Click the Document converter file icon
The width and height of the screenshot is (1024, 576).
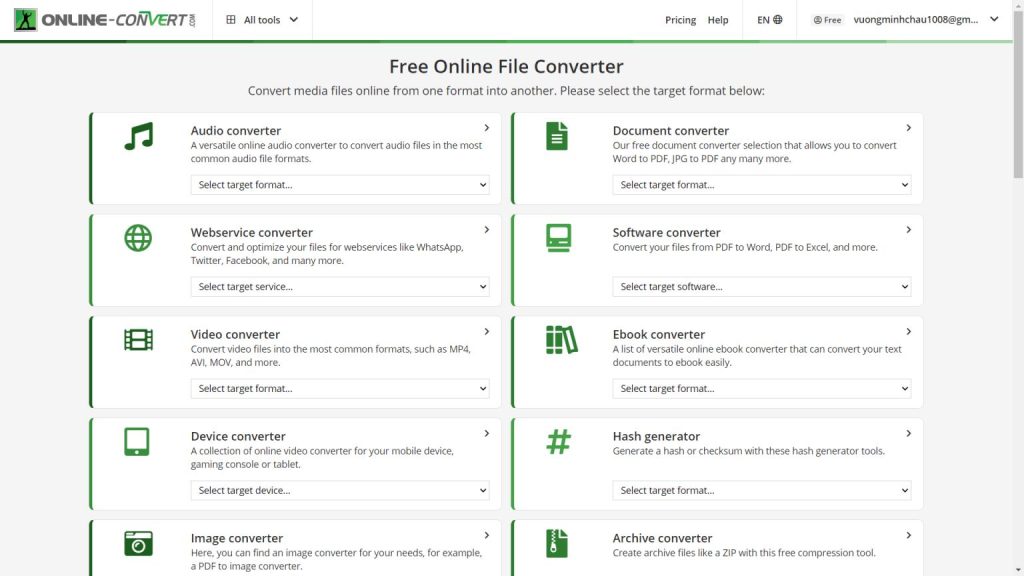[557, 136]
